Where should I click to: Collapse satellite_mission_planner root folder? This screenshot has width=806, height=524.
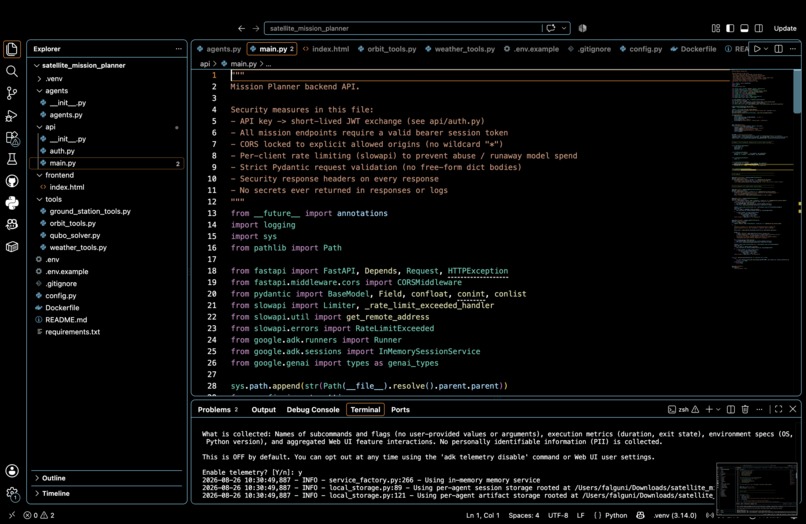[x=36, y=65]
